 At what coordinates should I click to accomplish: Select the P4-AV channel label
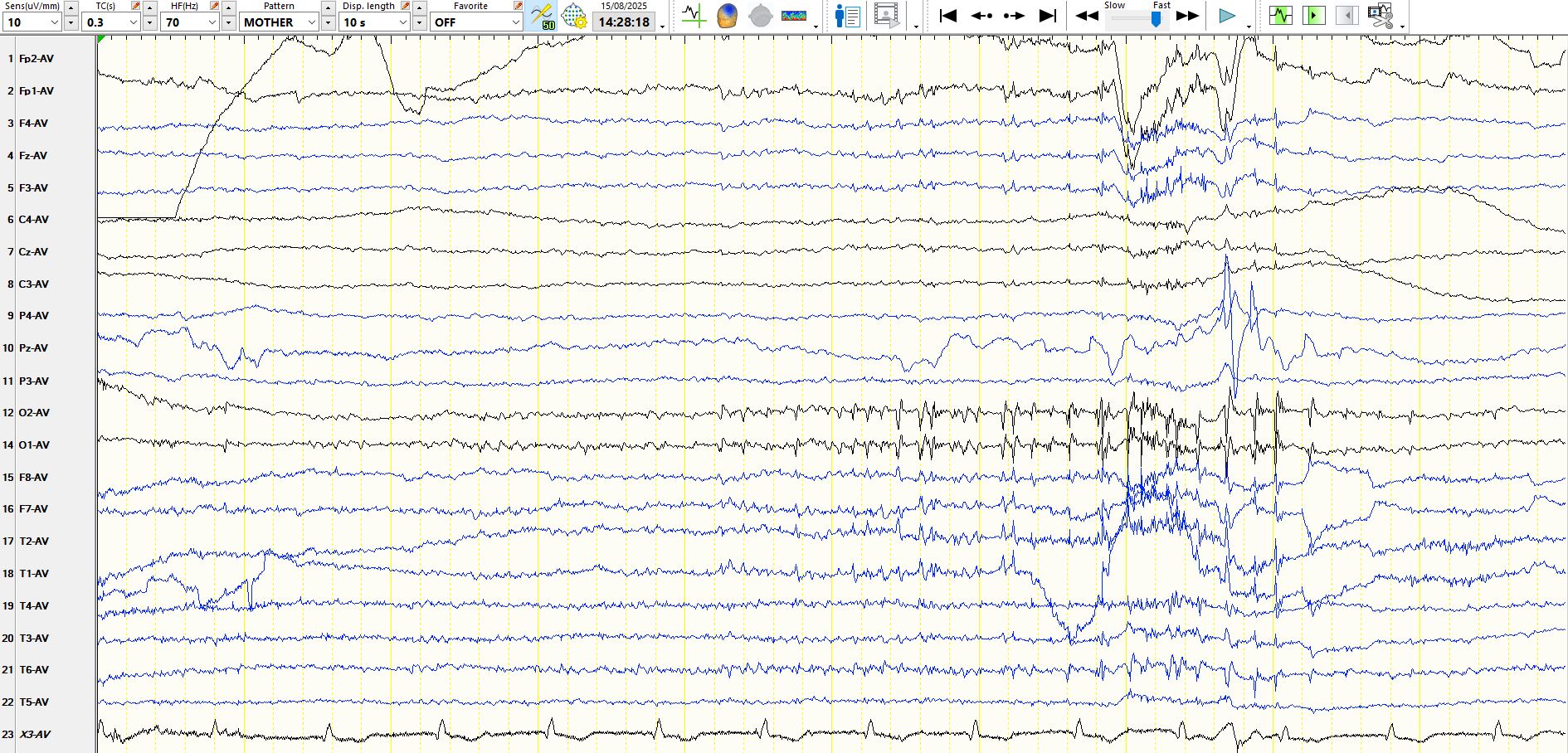(x=34, y=316)
